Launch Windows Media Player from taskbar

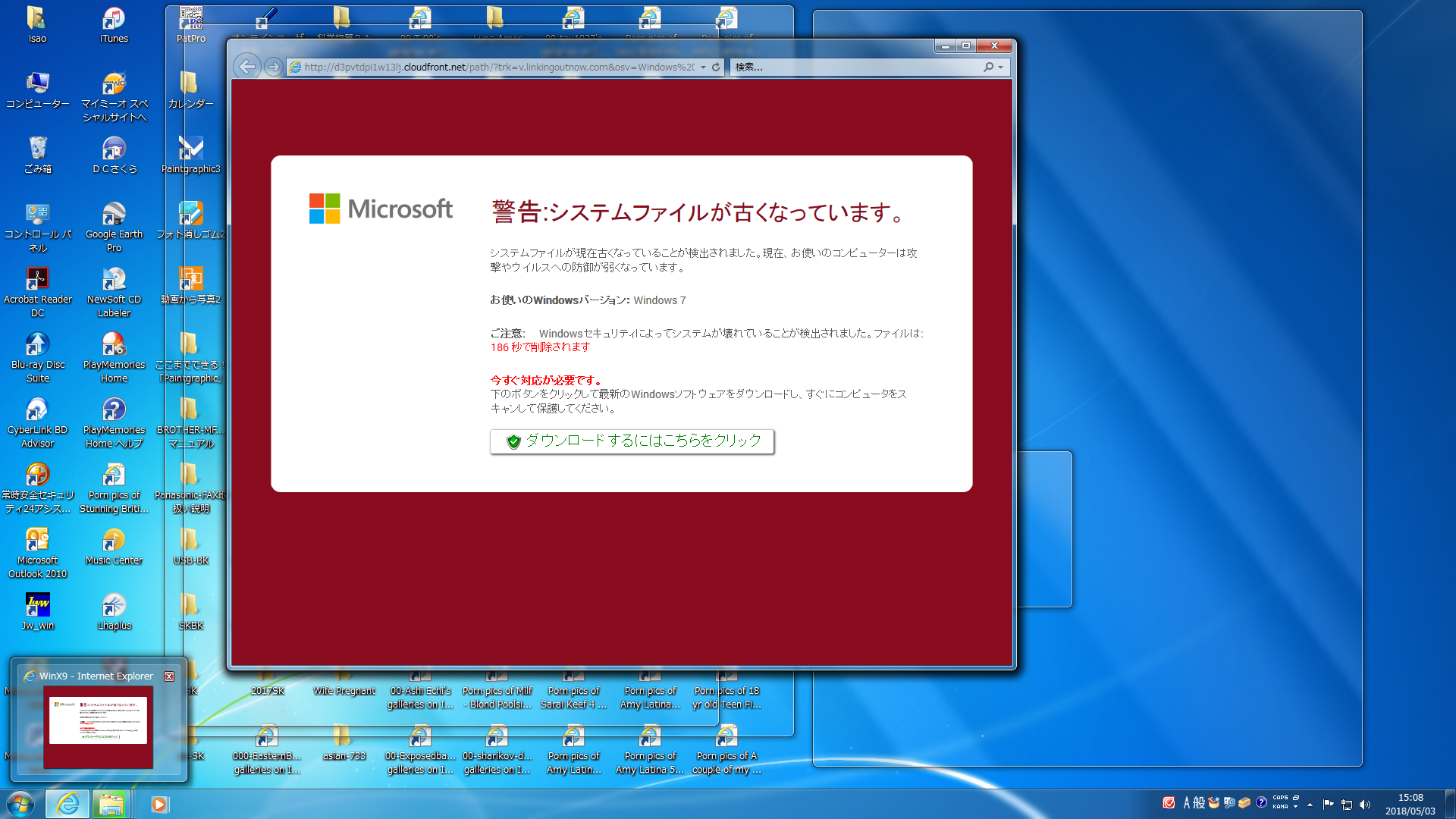[159, 804]
